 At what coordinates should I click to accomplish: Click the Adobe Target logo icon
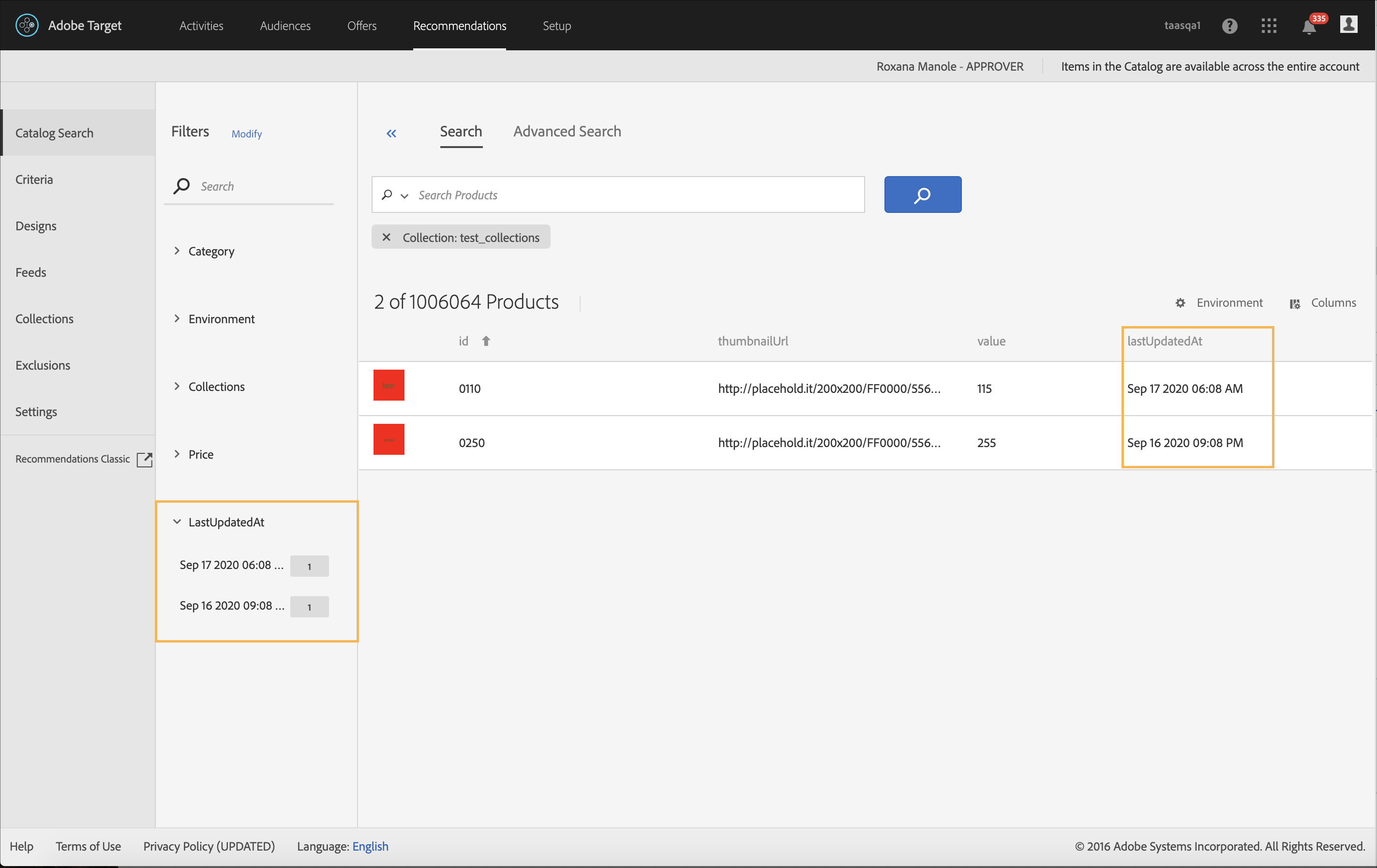coord(27,25)
